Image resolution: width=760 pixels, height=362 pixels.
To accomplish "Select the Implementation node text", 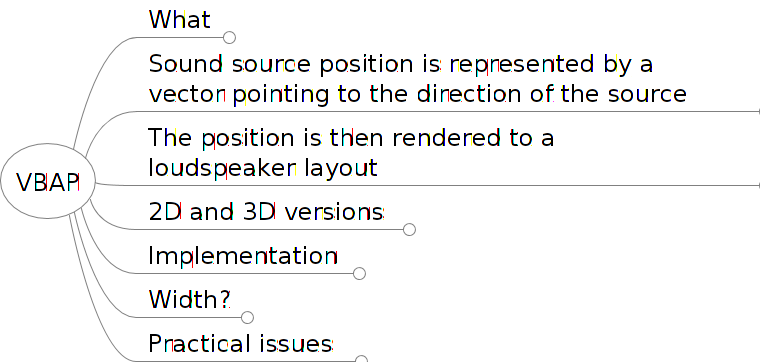I will pyautogui.click(x=242, y=256).
